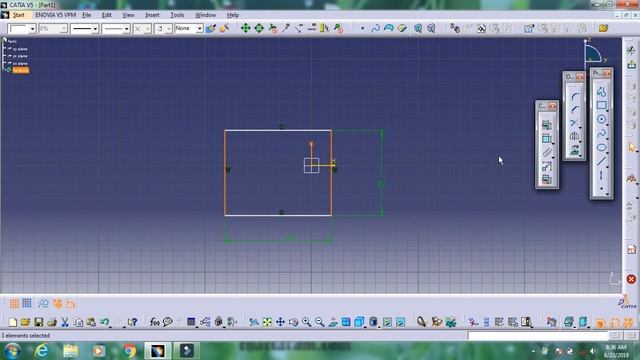The width and height of the screenshot is (640, 360).
Task: Open the View menu
Action: [x=128, y=15]
